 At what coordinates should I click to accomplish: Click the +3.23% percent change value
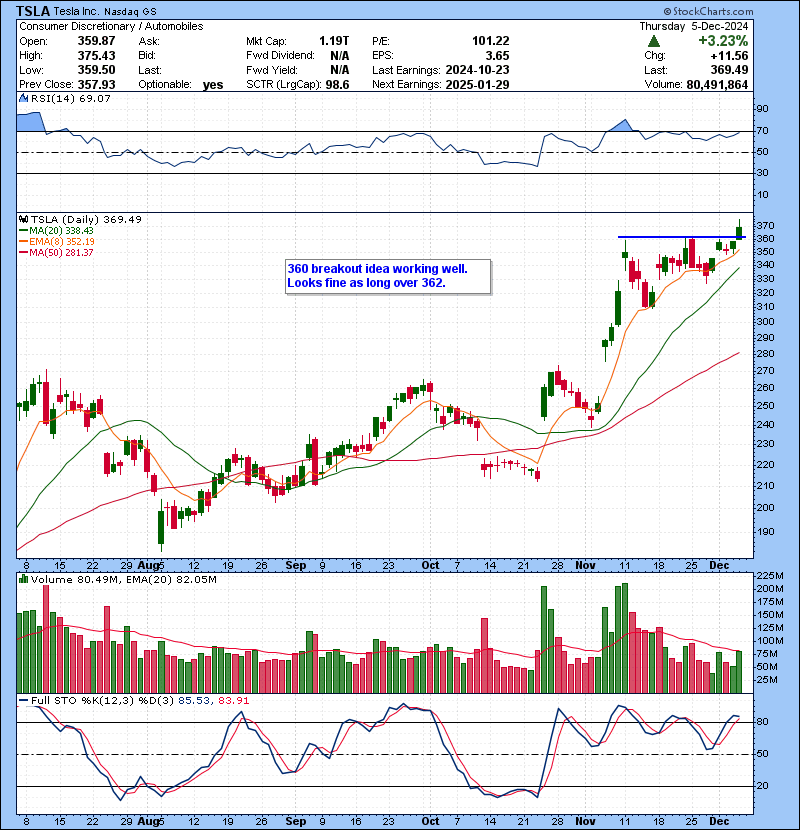[x=723, y=41]
